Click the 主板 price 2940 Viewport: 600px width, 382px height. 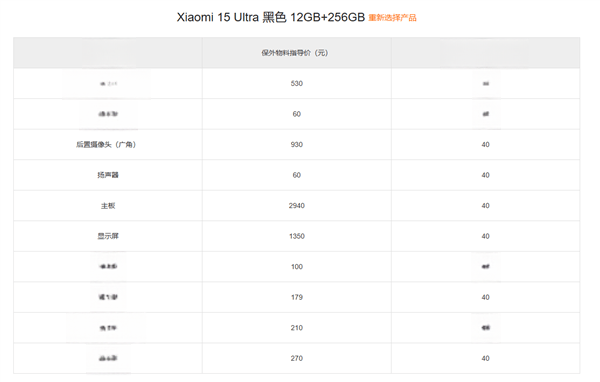pyautogui.click(x=297, y=206)
